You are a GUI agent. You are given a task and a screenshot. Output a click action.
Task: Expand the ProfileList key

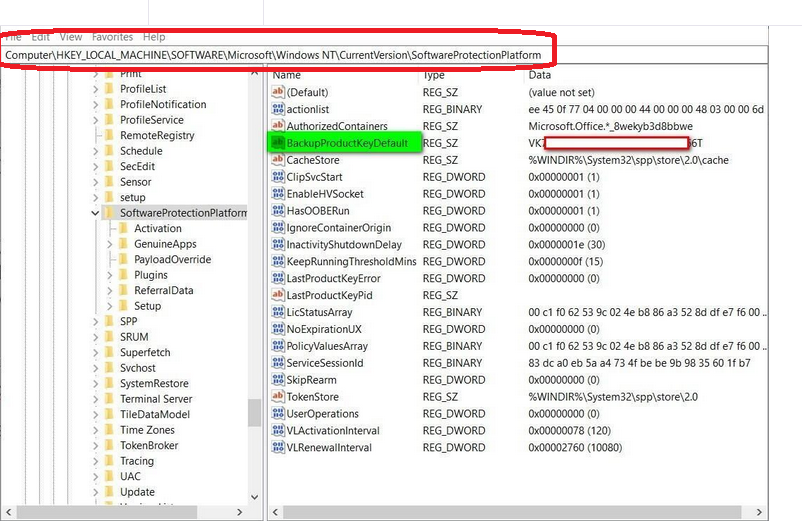(x=95, y=89)
